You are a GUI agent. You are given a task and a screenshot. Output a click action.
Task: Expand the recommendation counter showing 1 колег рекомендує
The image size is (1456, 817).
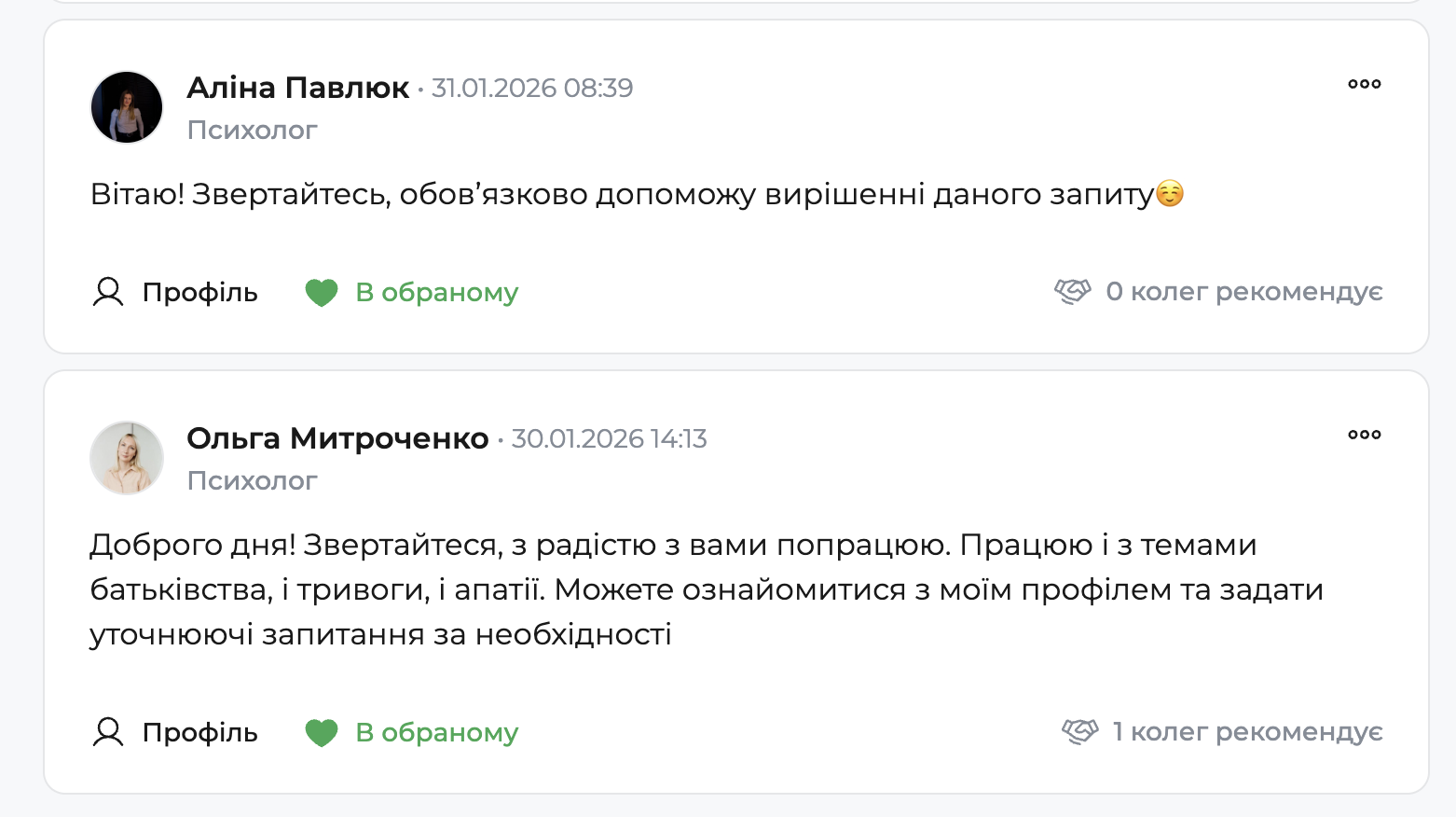[1246, 732]
